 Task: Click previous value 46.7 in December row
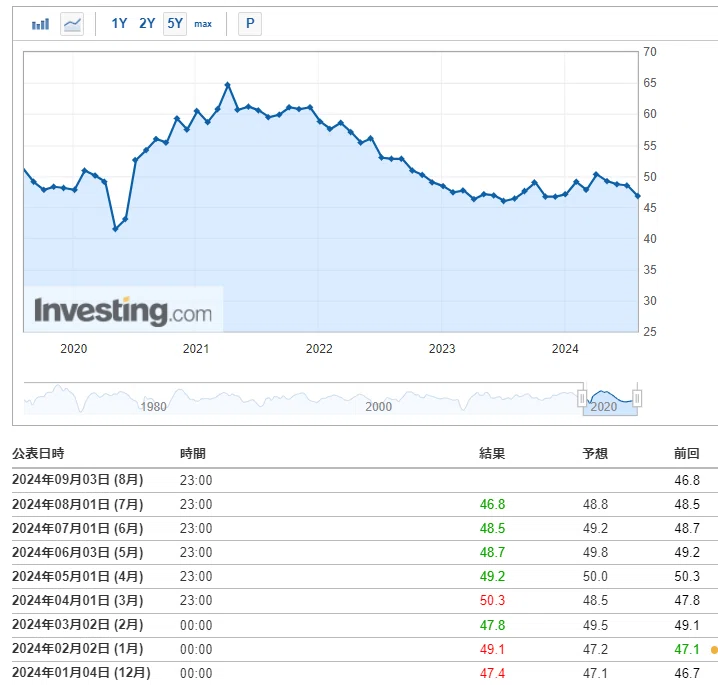(x=686, y=673)
